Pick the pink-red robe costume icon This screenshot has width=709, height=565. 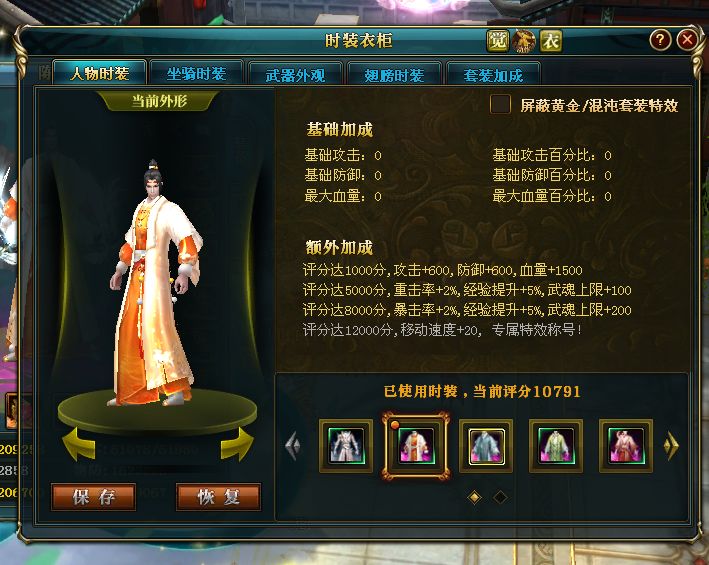(x=626, y=446)
